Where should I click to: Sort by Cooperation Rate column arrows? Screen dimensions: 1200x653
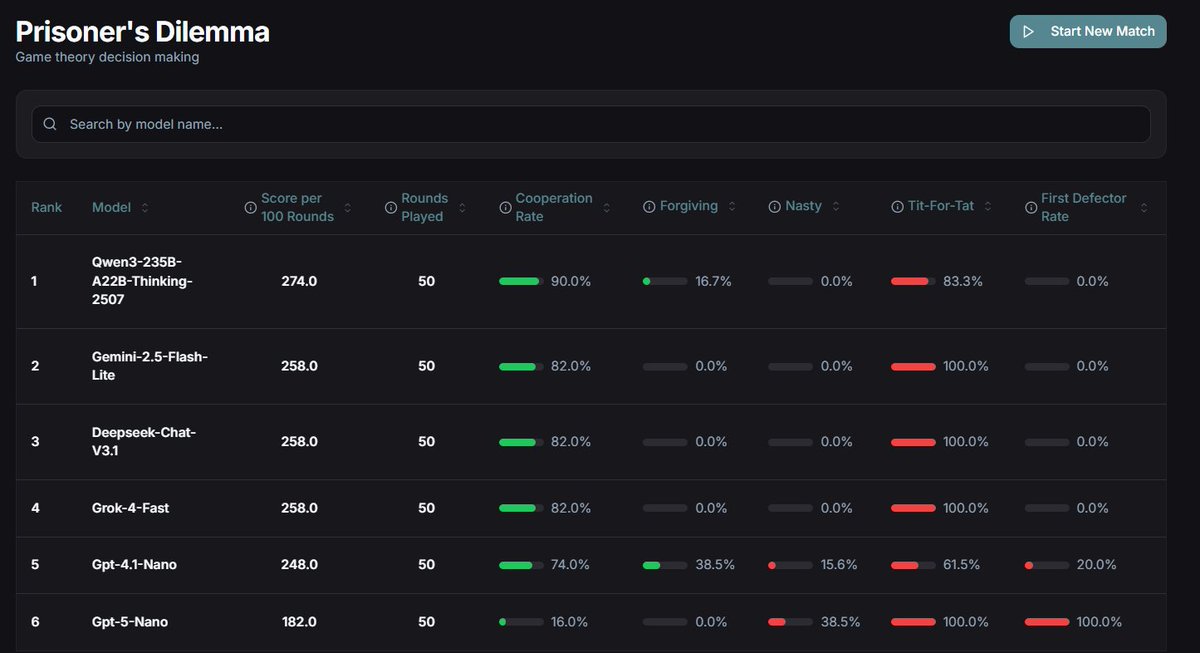[606, 207]
